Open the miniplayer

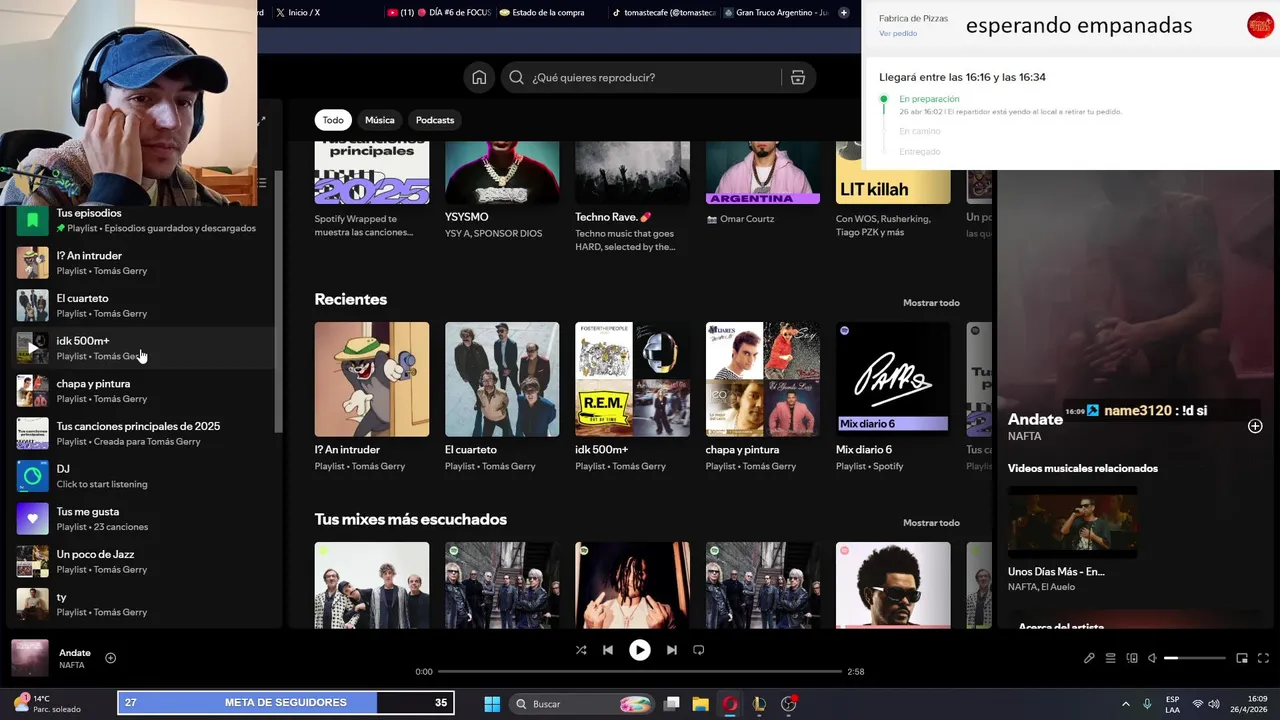(1242, 658)
